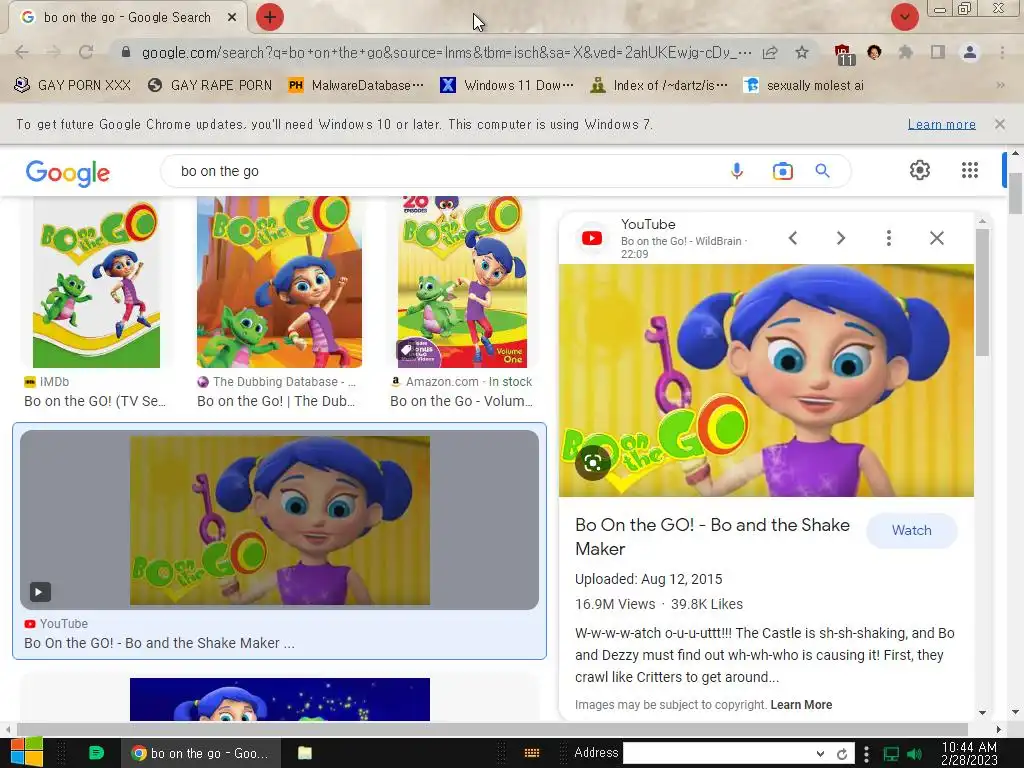Click the YouTube logo in the preview panel header
Image resolution: width=1024 pixels, height=768 pixels.
tap(592, 238)
